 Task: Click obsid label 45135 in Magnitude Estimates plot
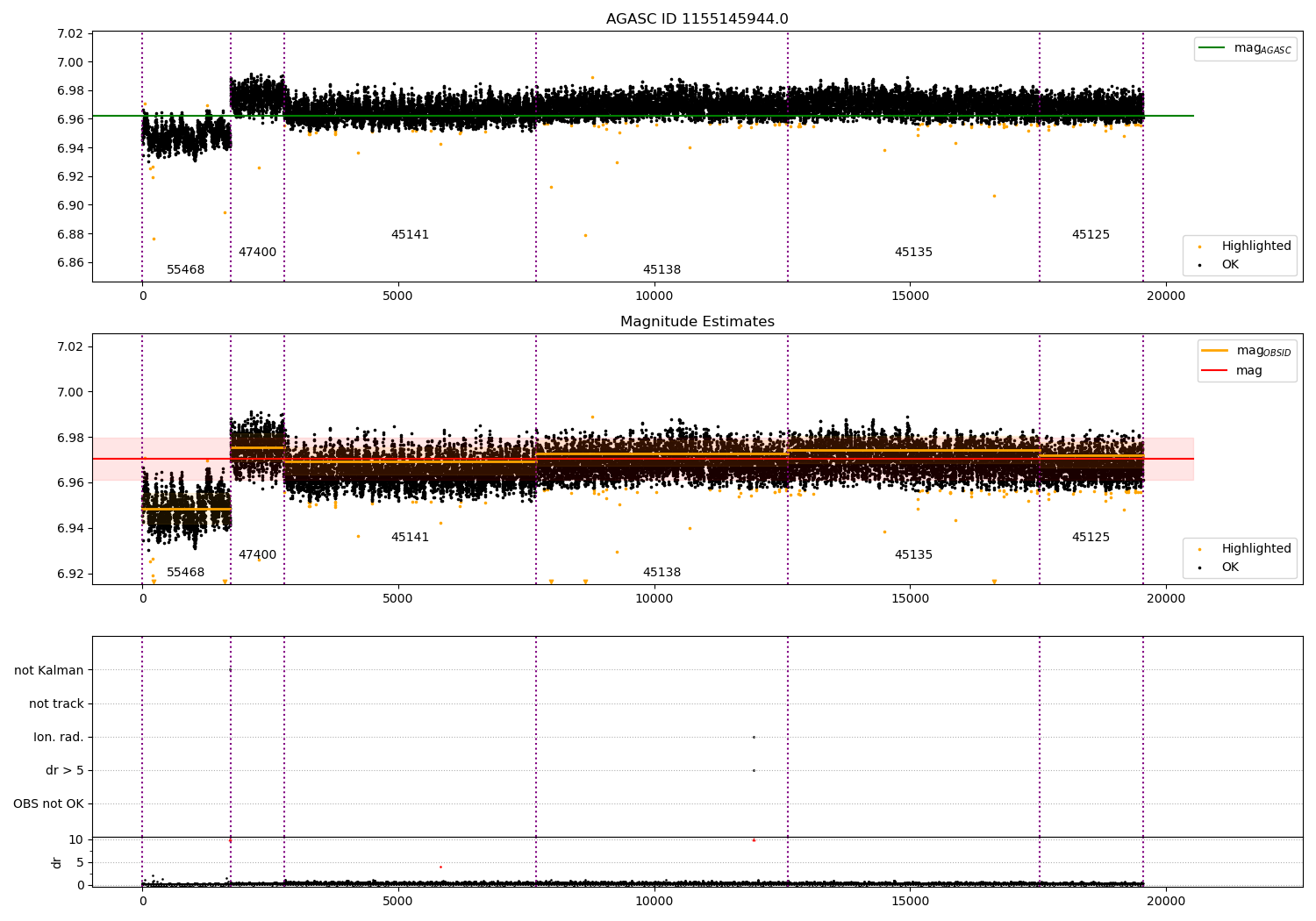[x=913, y=555]
